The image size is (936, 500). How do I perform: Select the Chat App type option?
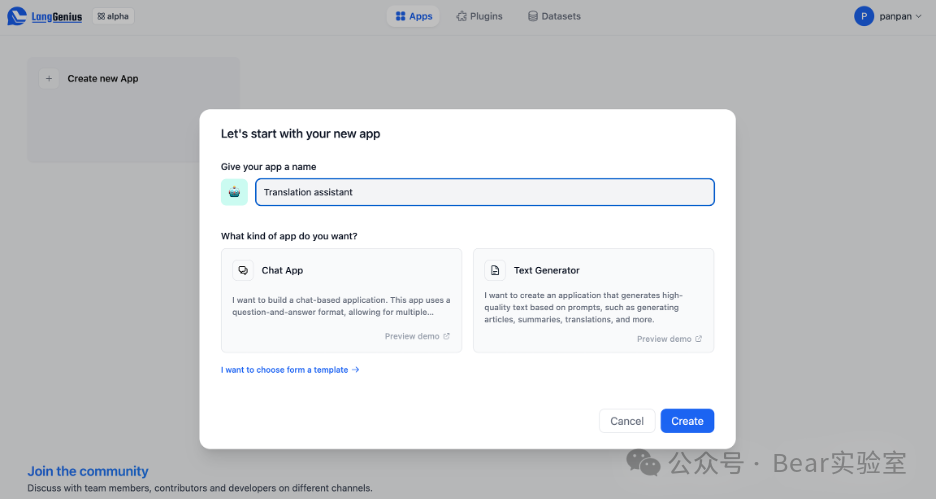click(x=341, y=300)
